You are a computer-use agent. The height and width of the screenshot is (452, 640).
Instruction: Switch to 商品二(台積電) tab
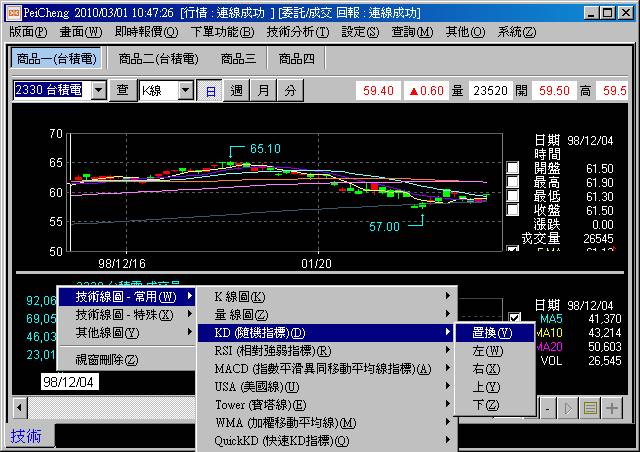pos(158,59)
